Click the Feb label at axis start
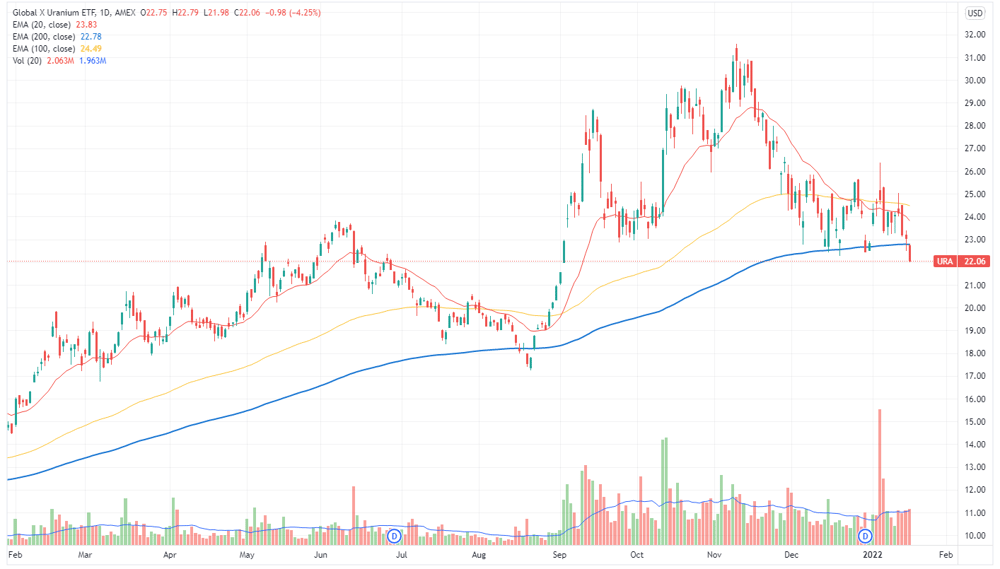 [x=15, y=555]
